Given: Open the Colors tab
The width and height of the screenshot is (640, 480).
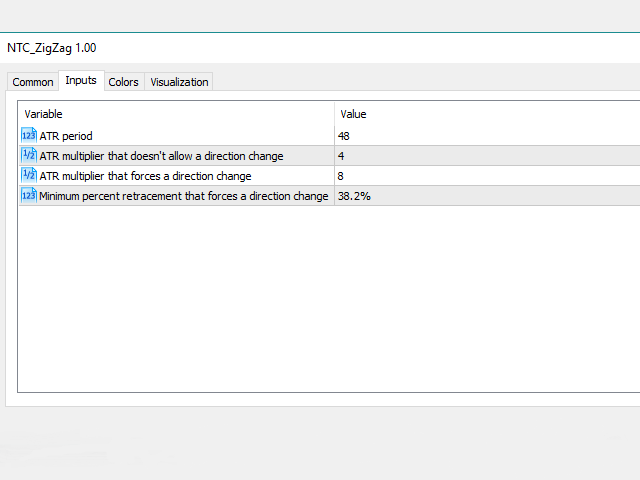Looking at the screenshot, I should point(124,82).
